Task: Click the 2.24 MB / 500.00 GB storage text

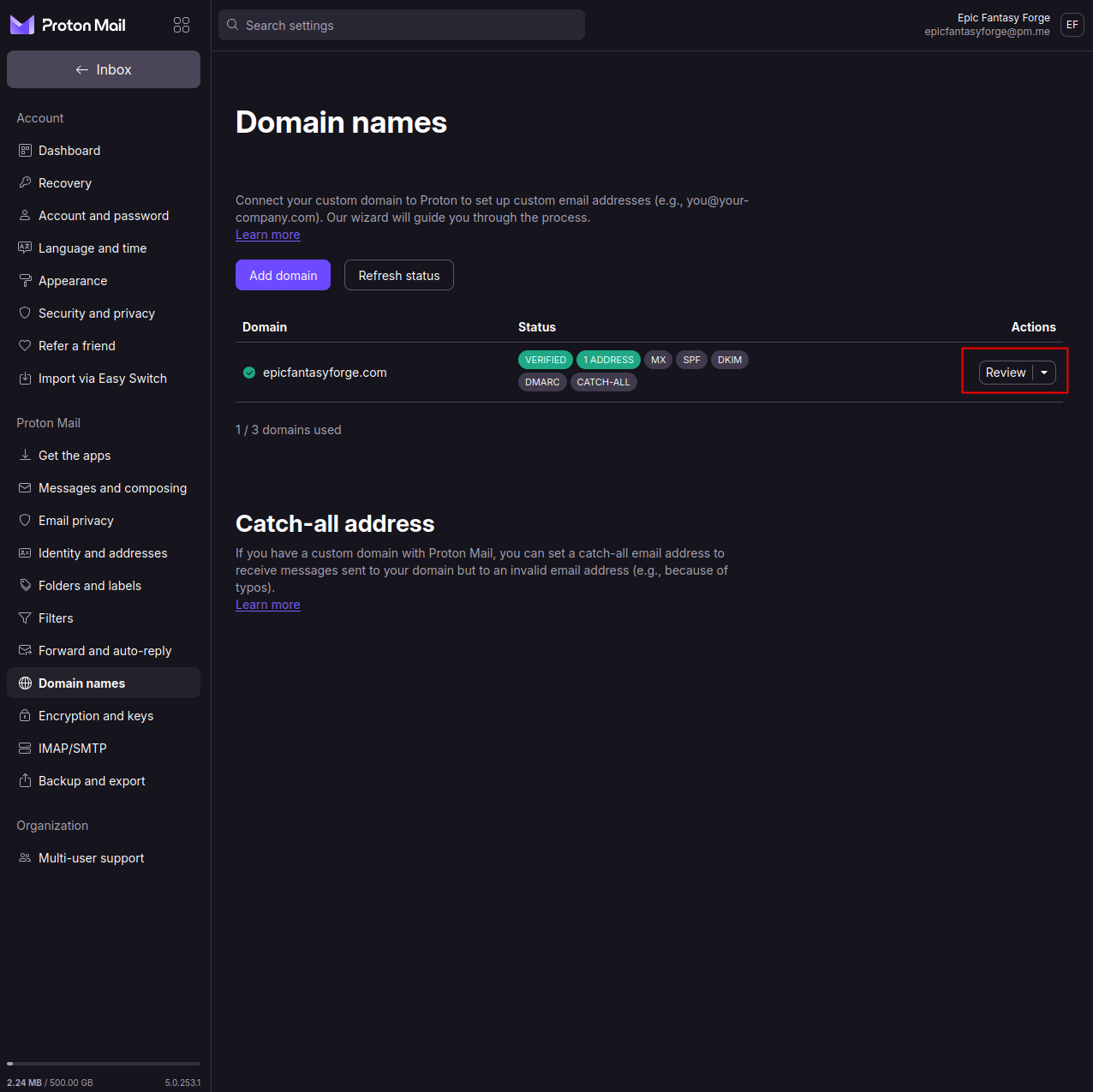Action: click(50, 1083)
